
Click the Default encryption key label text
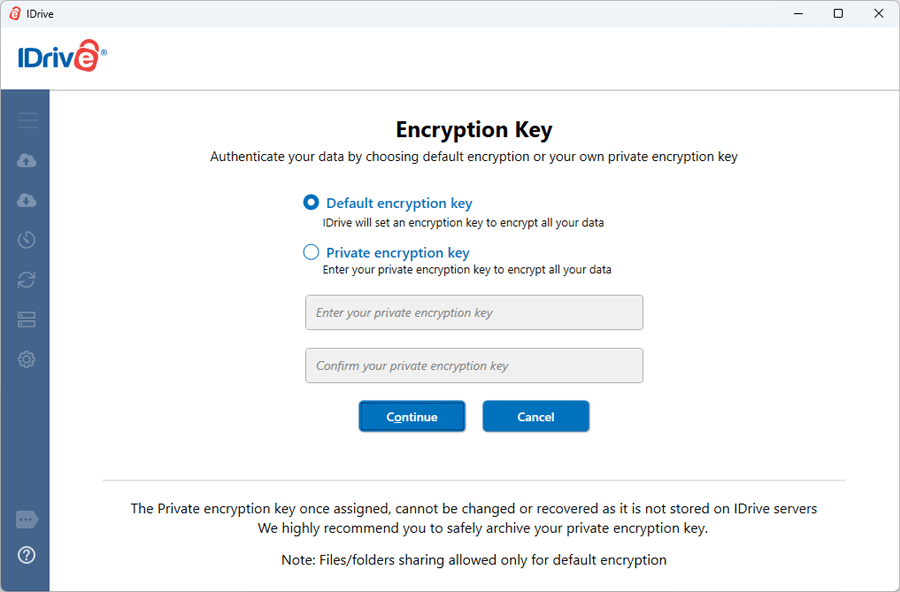point(399,203)
